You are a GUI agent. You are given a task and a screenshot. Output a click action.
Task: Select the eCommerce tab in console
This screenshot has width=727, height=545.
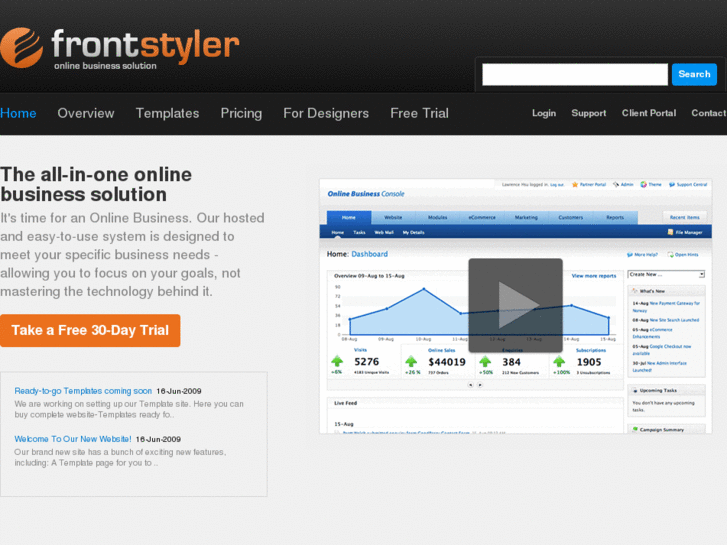pos(482,218)
